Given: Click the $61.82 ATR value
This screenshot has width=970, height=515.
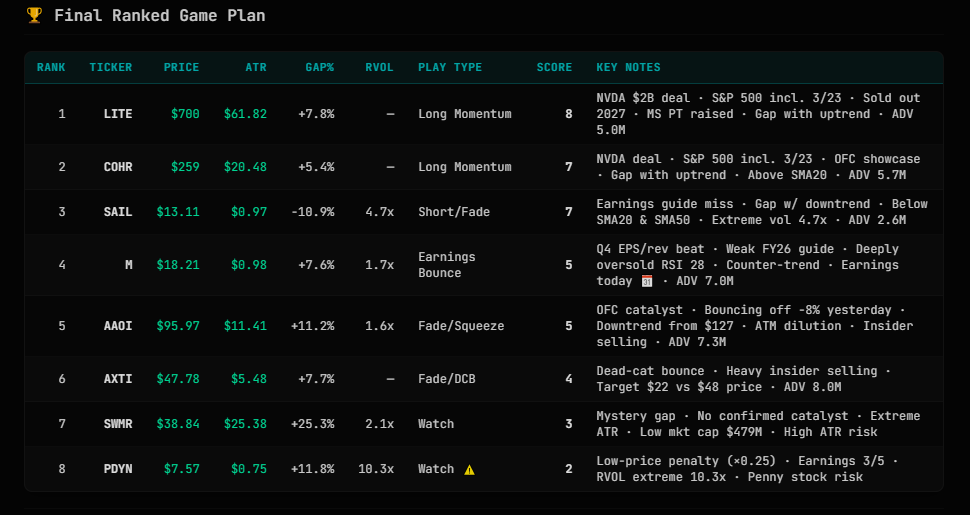Looking at the screenshot, I should 246,114.
